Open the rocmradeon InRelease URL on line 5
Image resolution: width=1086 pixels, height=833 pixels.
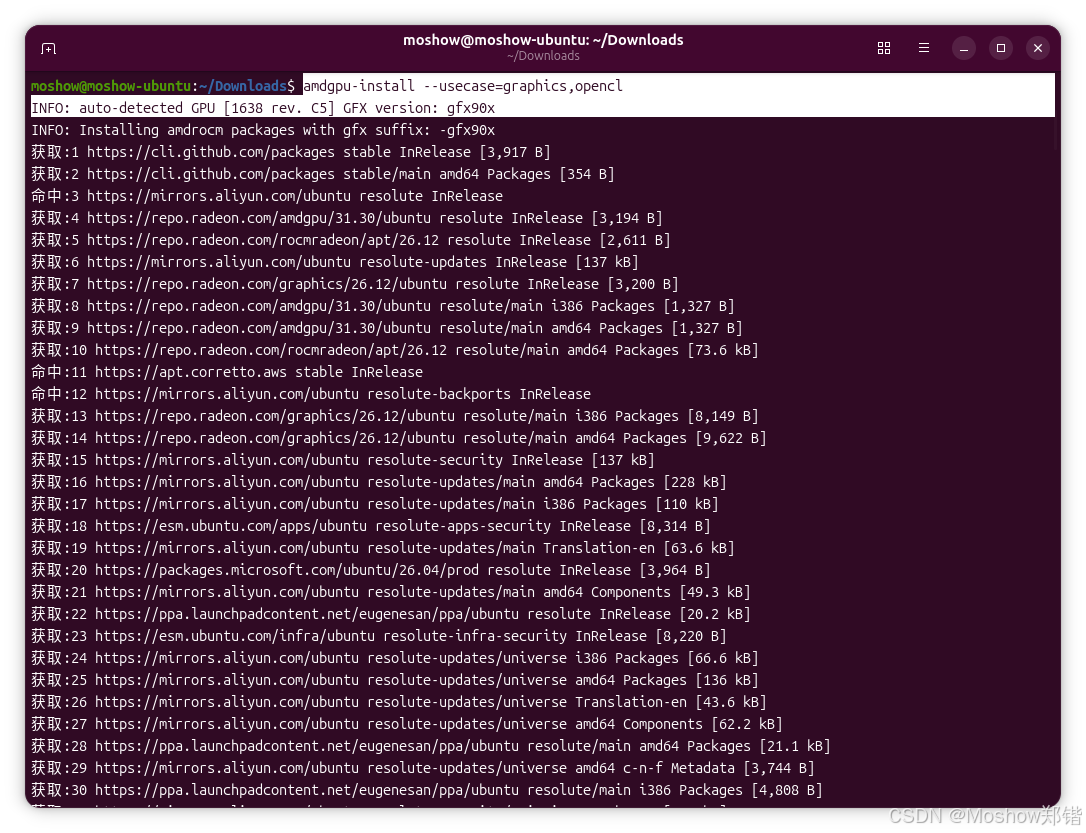click(x=263, y=240)
